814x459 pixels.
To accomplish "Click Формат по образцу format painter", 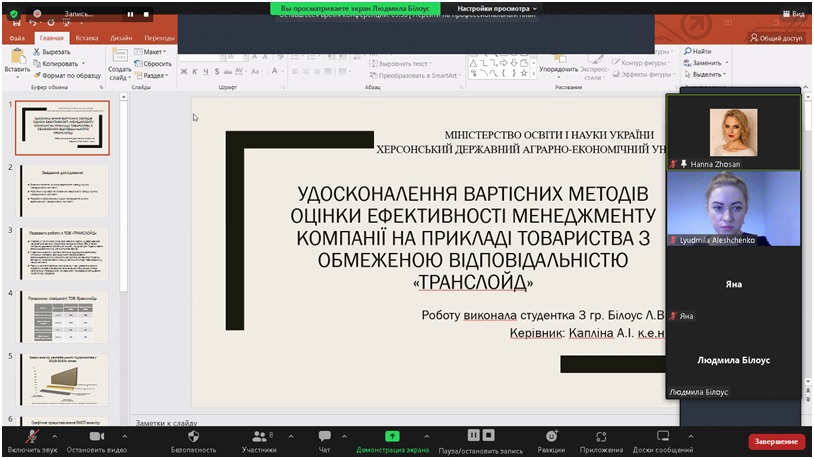I will coord(67,75).
